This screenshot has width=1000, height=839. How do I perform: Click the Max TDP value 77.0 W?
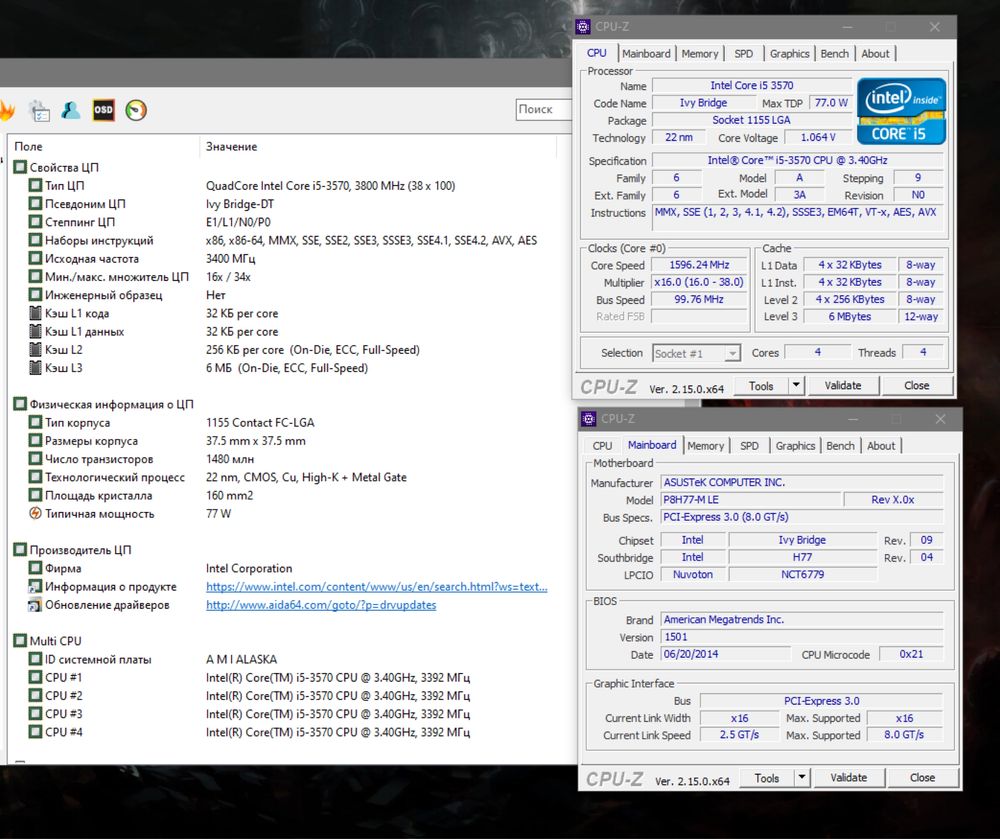[831, 103]
